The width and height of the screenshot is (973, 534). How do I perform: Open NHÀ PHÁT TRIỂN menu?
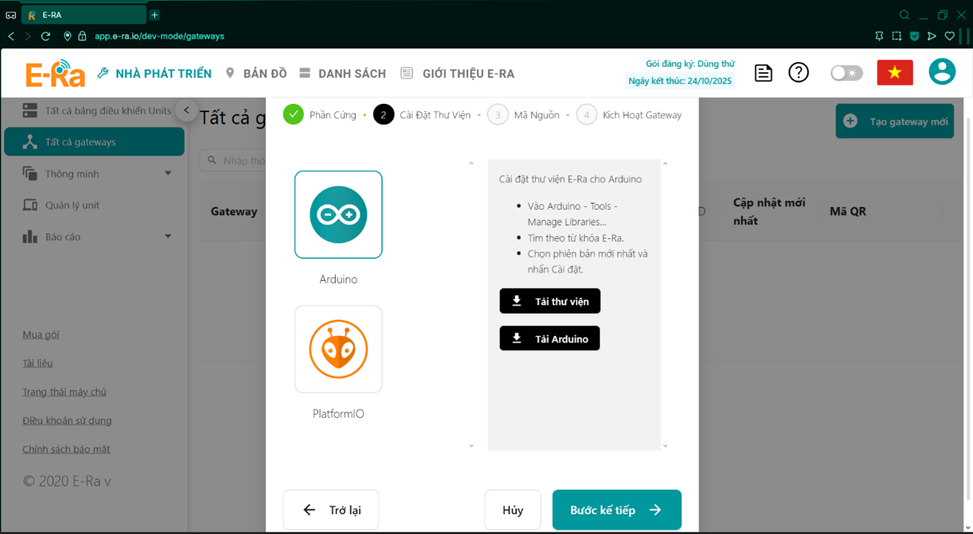155,73
